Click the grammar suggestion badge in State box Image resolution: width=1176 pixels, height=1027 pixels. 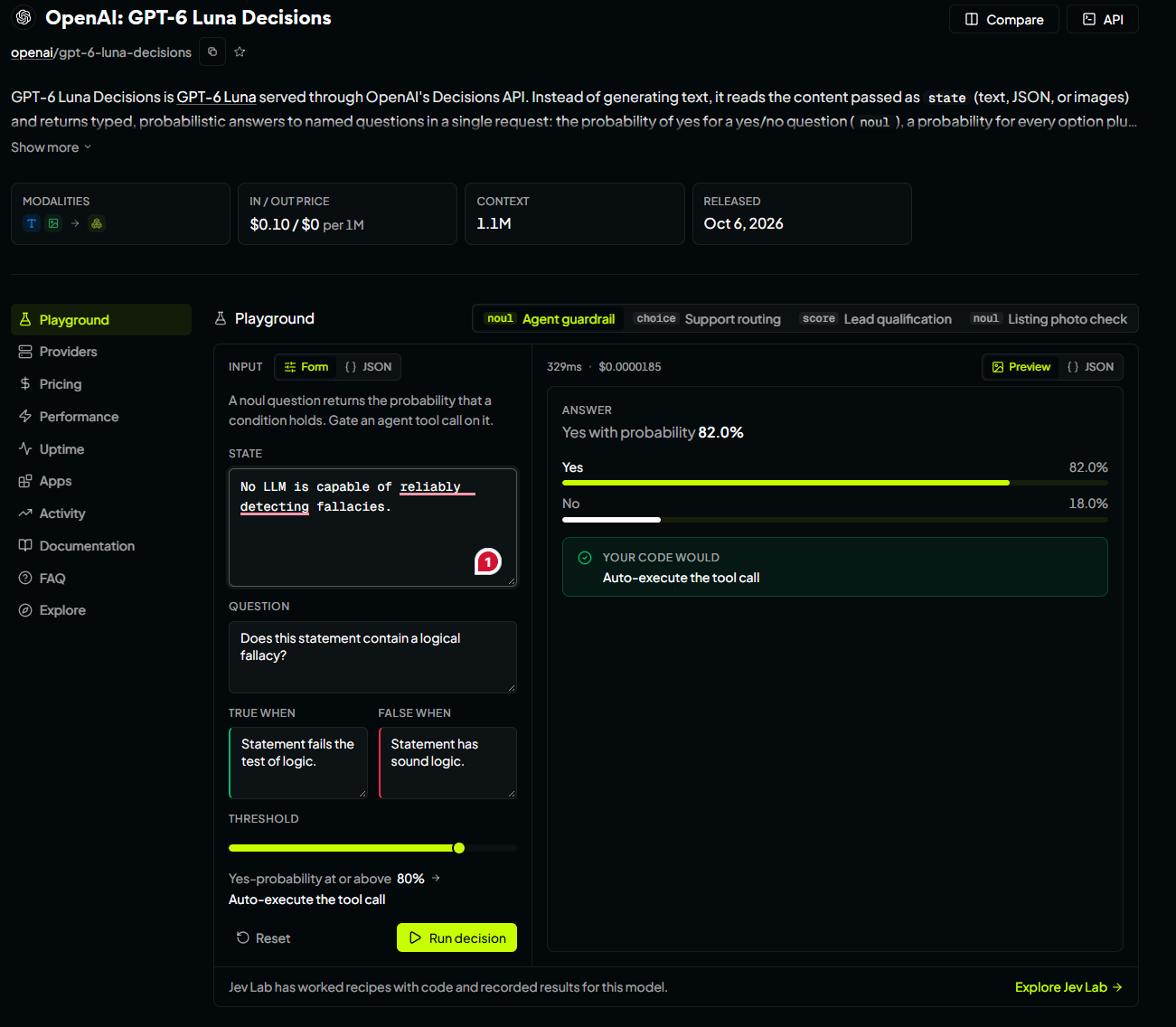pyautogui.click(x=488, y=562)
